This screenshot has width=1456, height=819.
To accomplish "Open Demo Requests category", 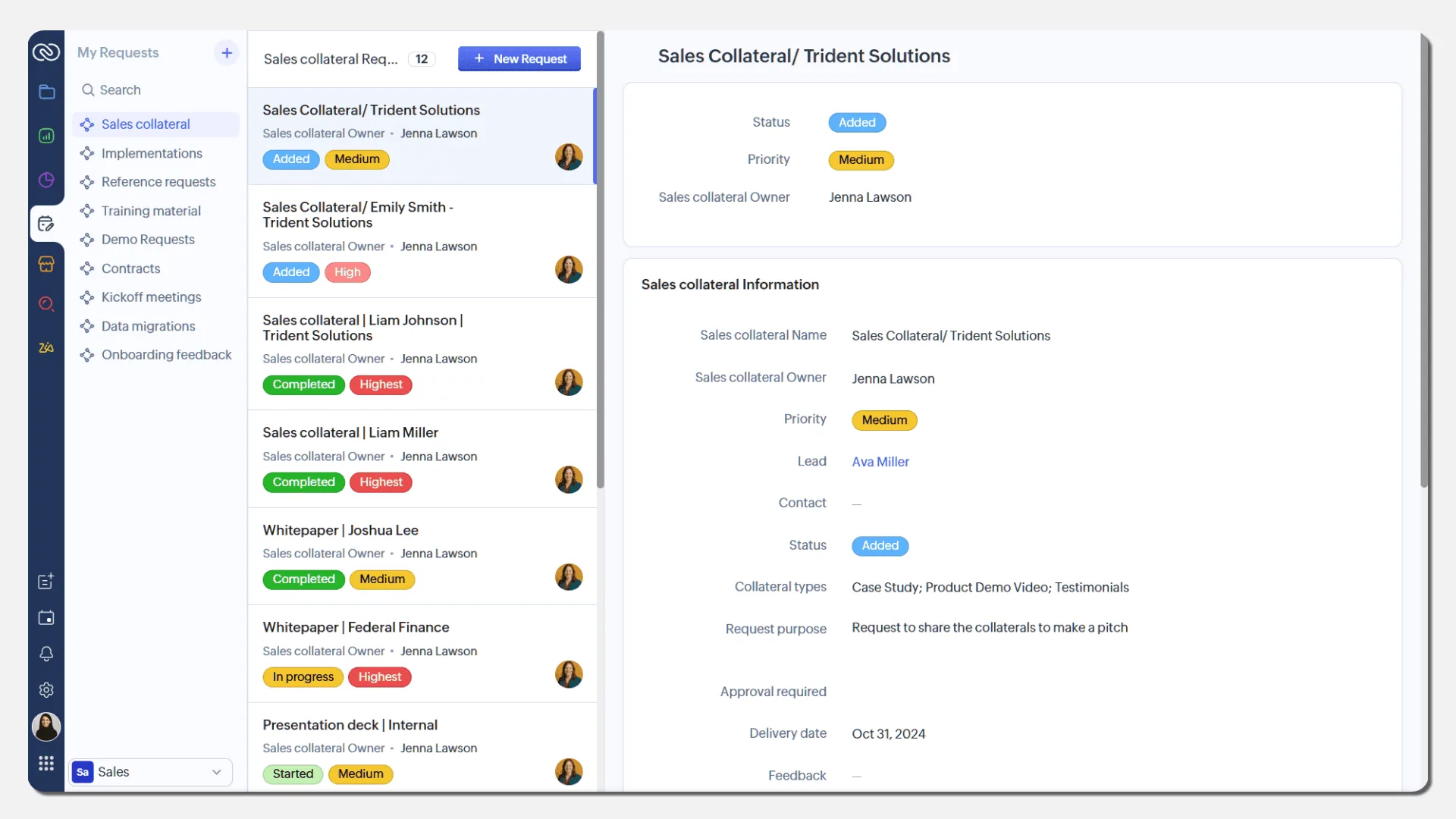I will (148, 240).
